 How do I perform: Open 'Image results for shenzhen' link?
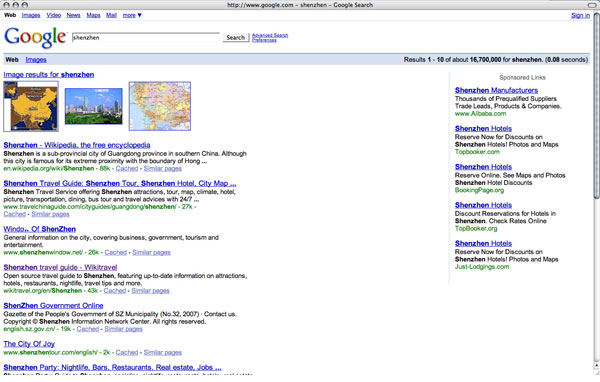tap(49, 75)
